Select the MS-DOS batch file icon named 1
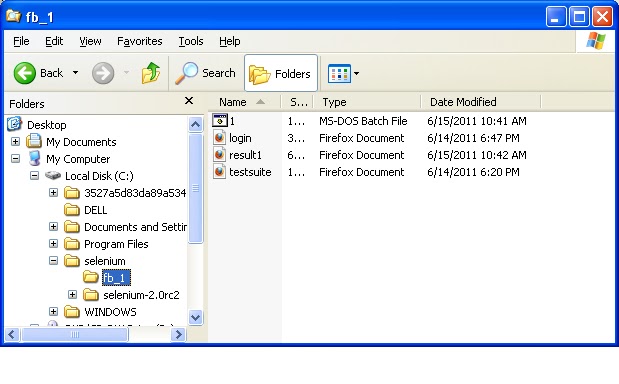Screen dimensions: 619x384 [x=220, y=120]
